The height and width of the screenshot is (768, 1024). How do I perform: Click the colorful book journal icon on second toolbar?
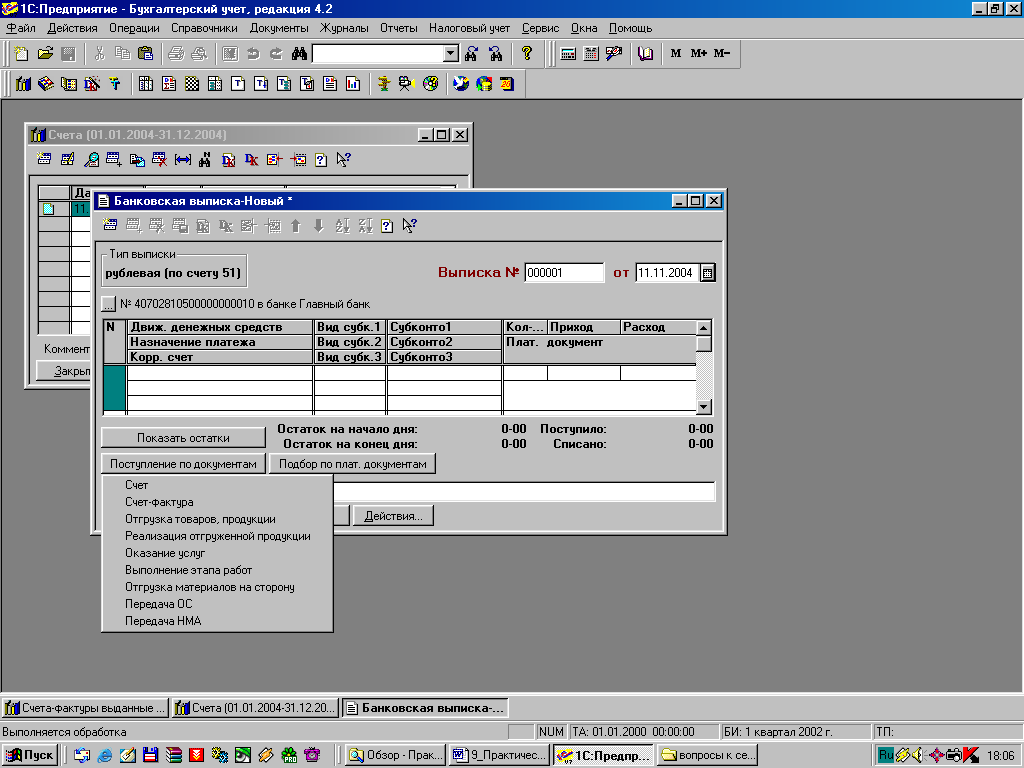coord(46,84)
